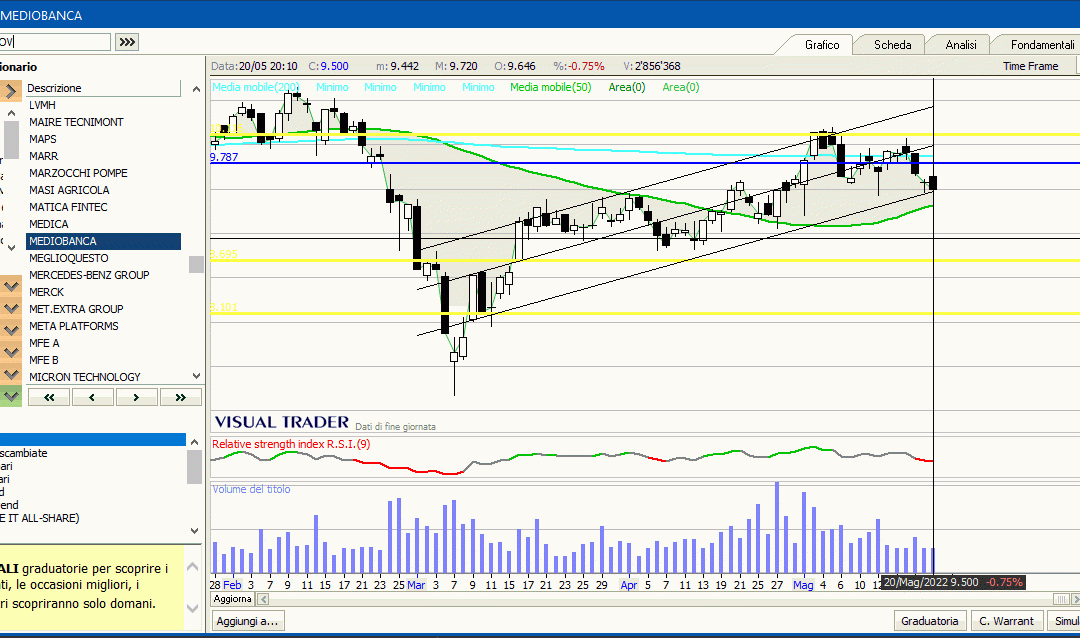Select MARR in the stock list

point(103,156)
